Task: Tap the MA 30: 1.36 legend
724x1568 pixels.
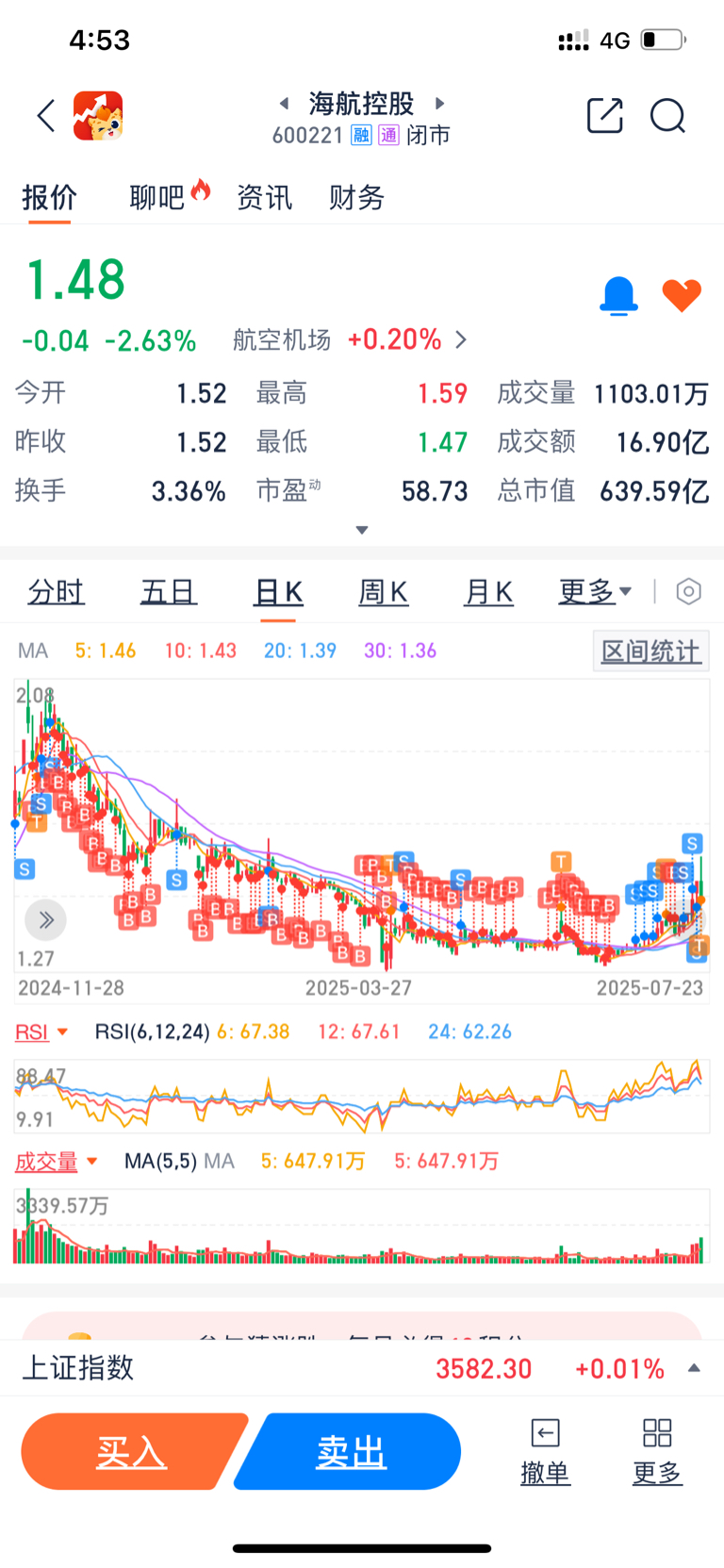Action: pyautogui.click(x=401, y=651)
